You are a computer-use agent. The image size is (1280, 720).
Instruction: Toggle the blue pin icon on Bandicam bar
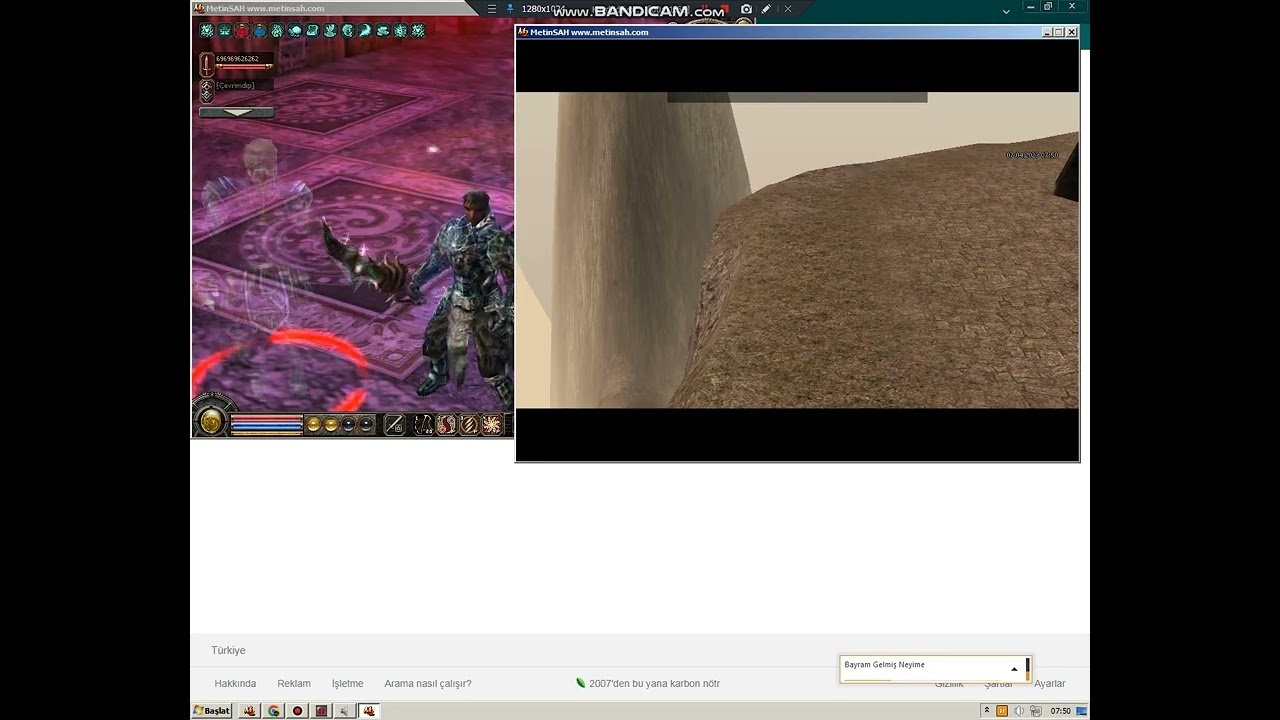coord(510,9)
